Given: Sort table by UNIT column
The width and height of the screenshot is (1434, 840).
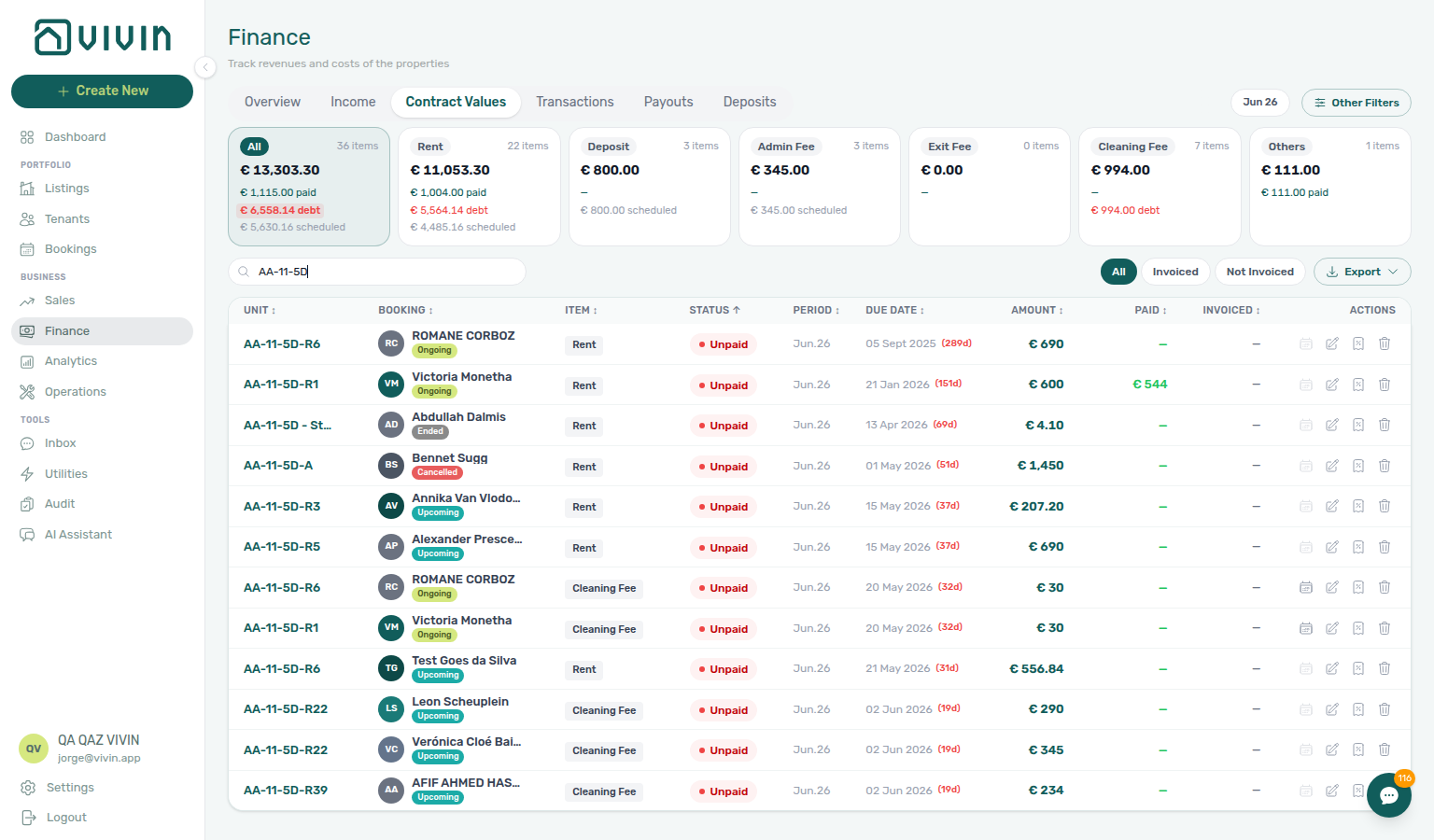Looking at the screenshot, I should (x=260, y=311).
